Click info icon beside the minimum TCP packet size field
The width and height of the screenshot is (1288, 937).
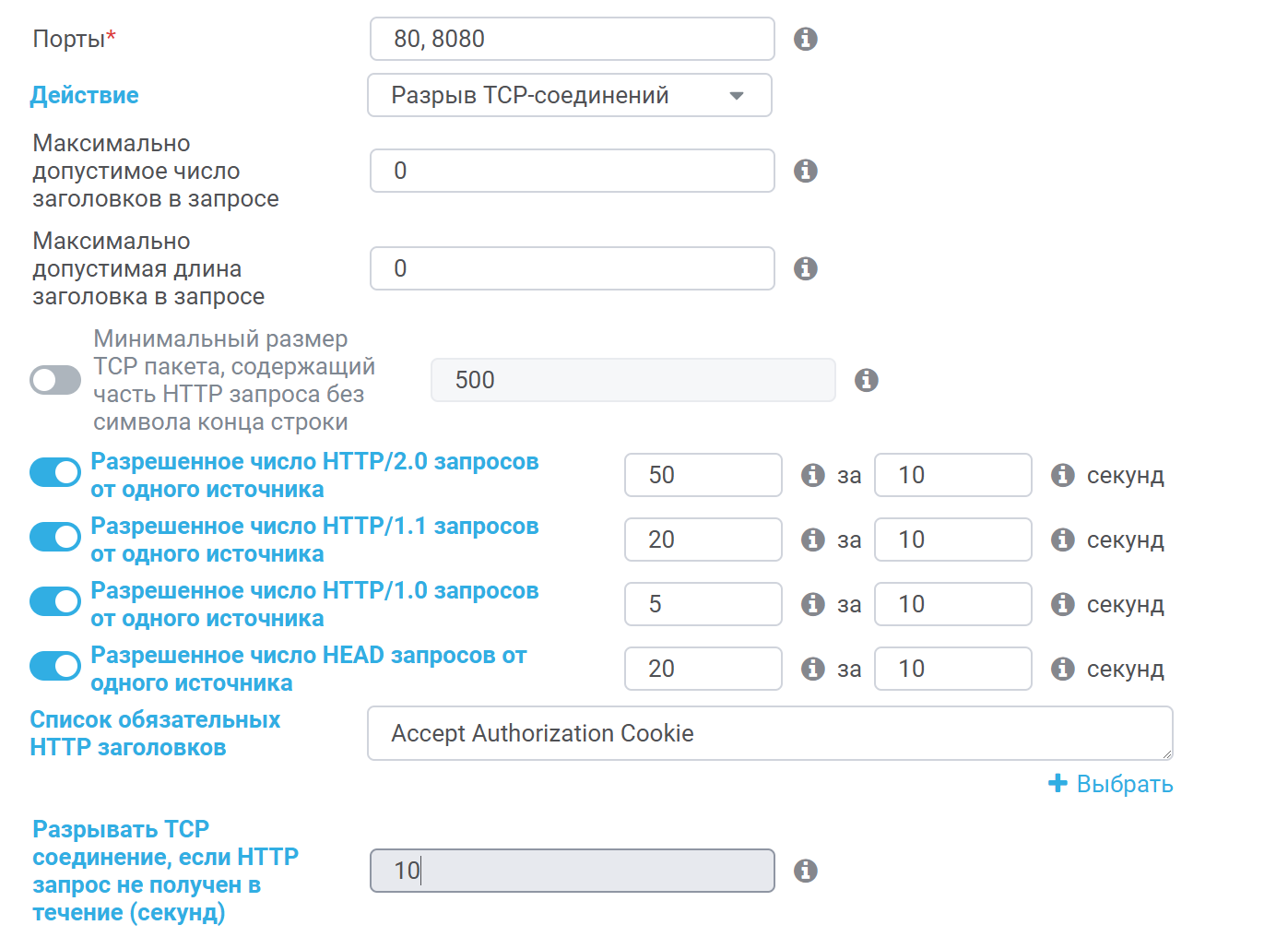coord(867,380)
